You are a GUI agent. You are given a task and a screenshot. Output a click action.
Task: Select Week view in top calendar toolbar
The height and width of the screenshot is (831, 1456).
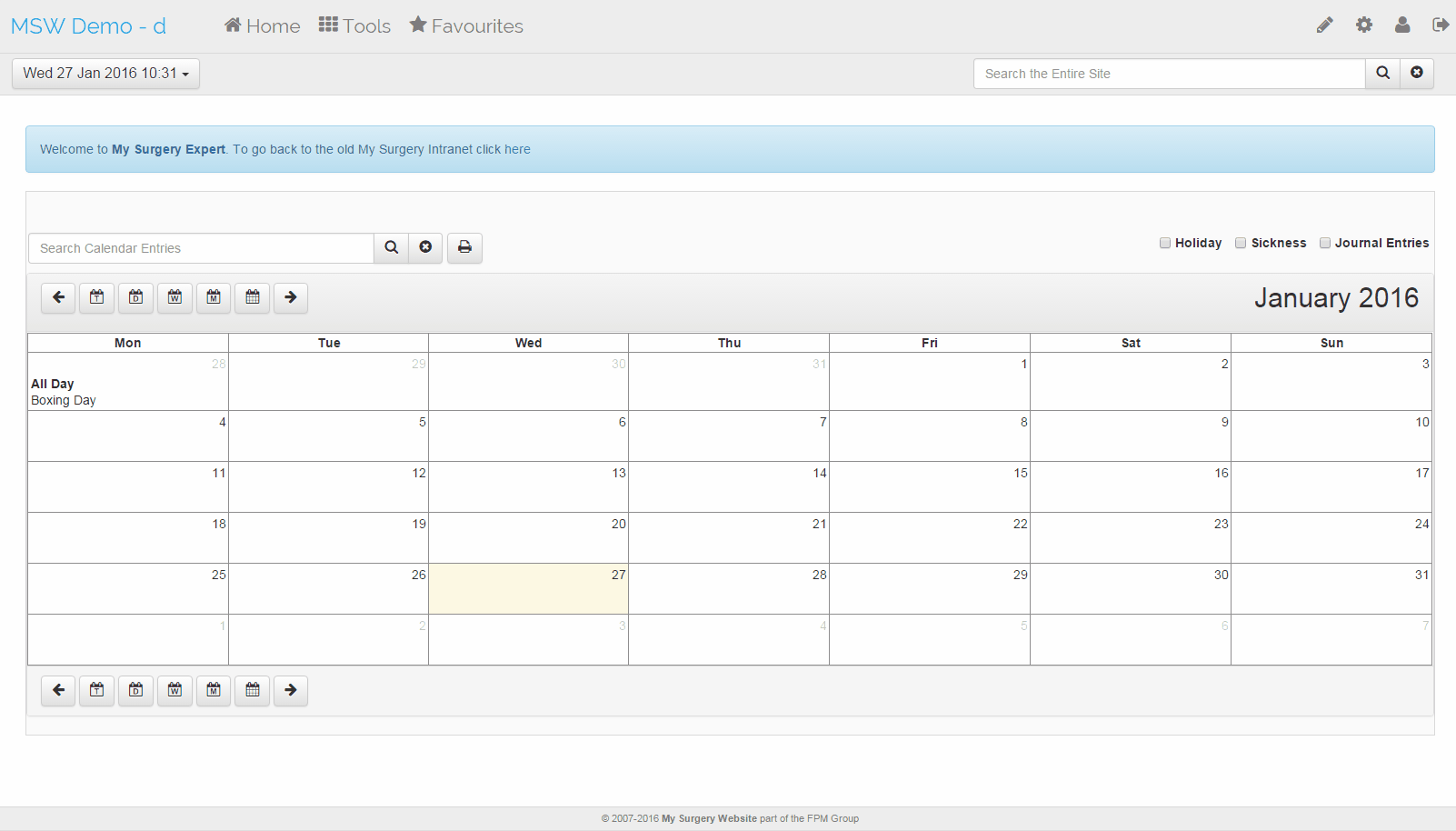coord(175,297)
